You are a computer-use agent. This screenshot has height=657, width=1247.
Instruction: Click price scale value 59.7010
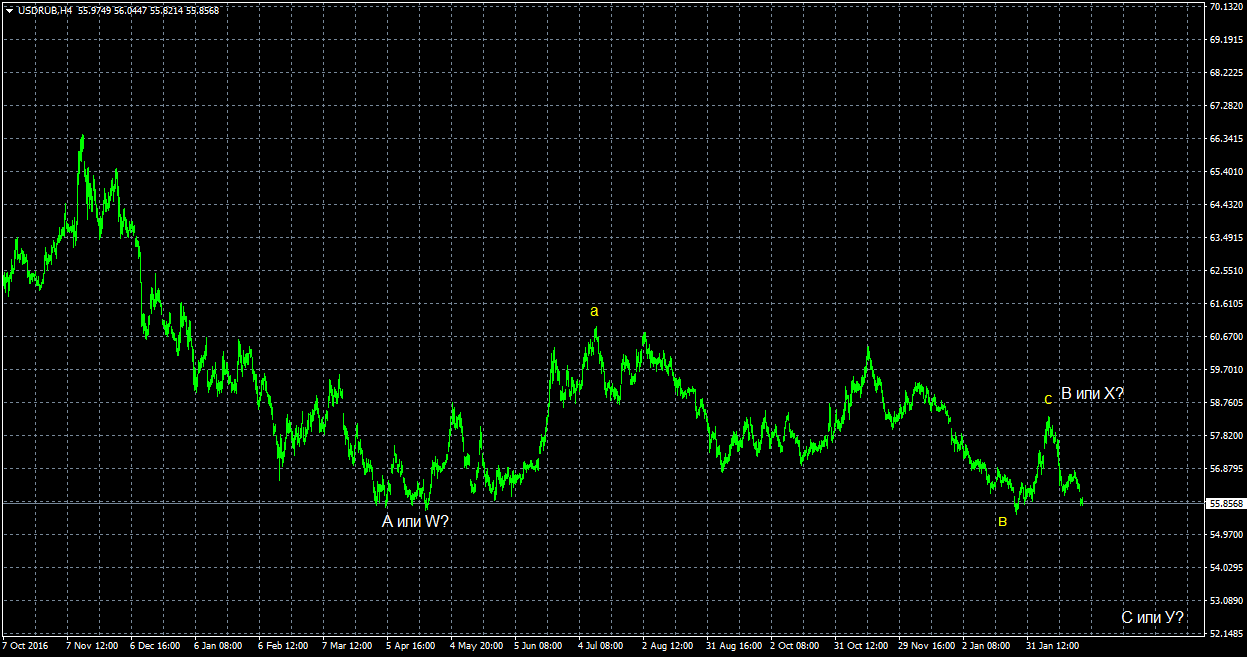tap(1224, 370)
